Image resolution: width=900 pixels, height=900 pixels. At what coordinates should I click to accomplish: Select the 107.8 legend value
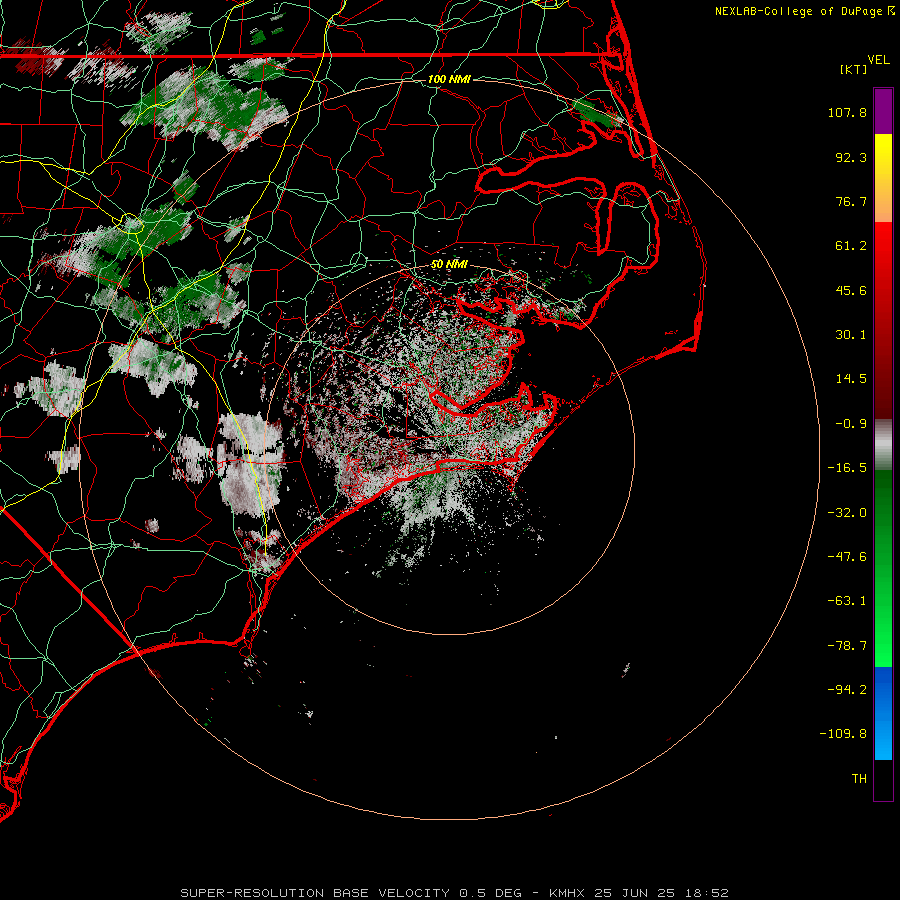(847, 112)
